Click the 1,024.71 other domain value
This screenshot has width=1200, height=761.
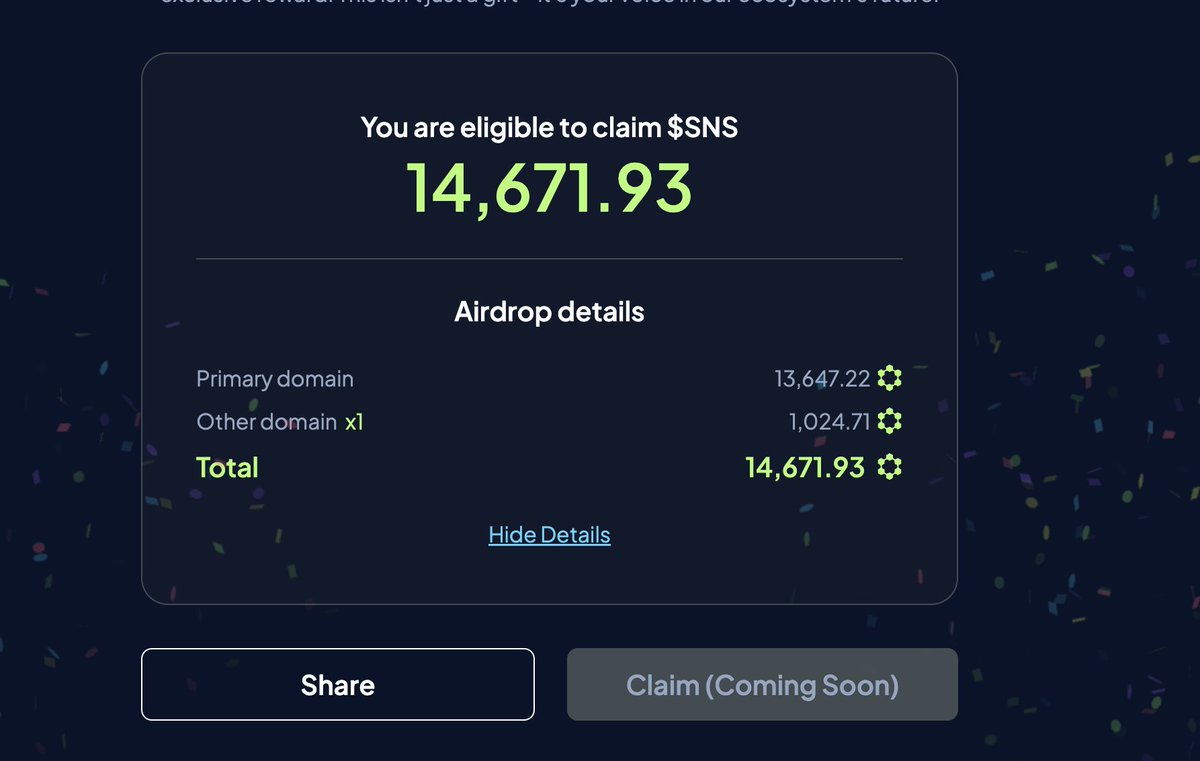point(829,421)
